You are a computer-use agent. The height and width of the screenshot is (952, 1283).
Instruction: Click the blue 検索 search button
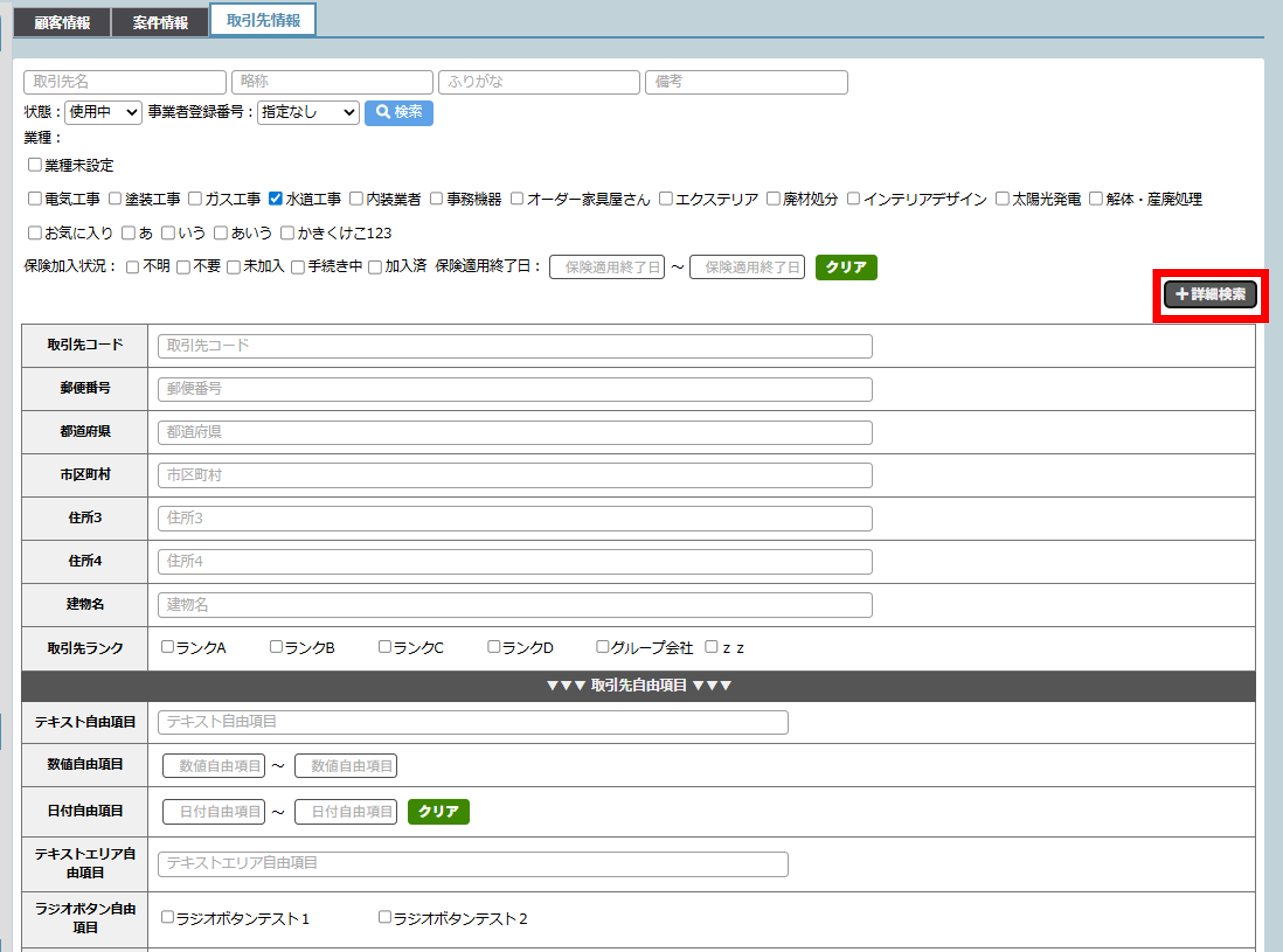398,112
